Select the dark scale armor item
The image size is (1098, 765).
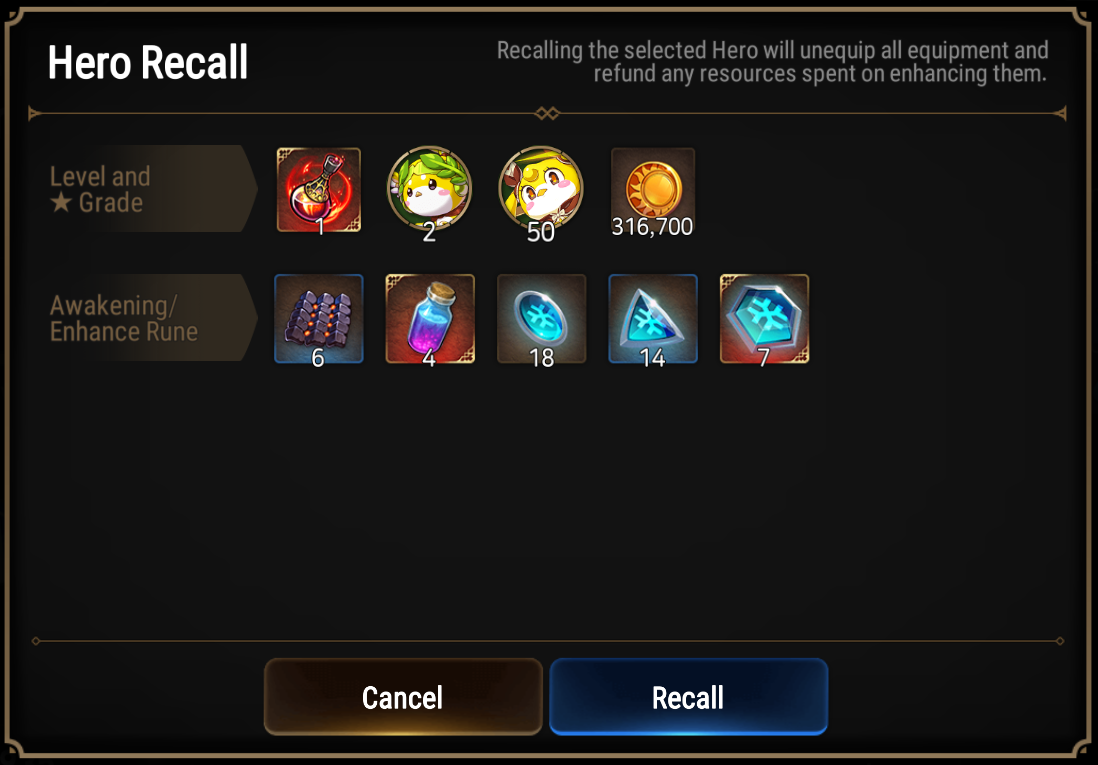pos(319,319)
